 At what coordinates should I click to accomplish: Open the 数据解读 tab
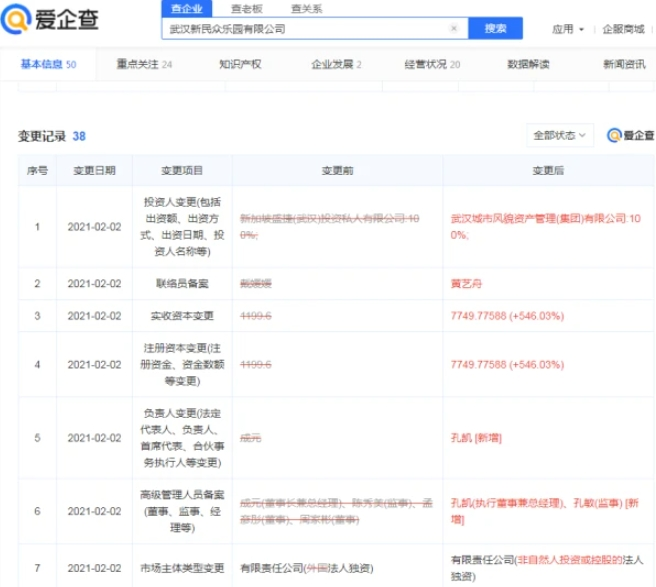click(x=528, y=64)
